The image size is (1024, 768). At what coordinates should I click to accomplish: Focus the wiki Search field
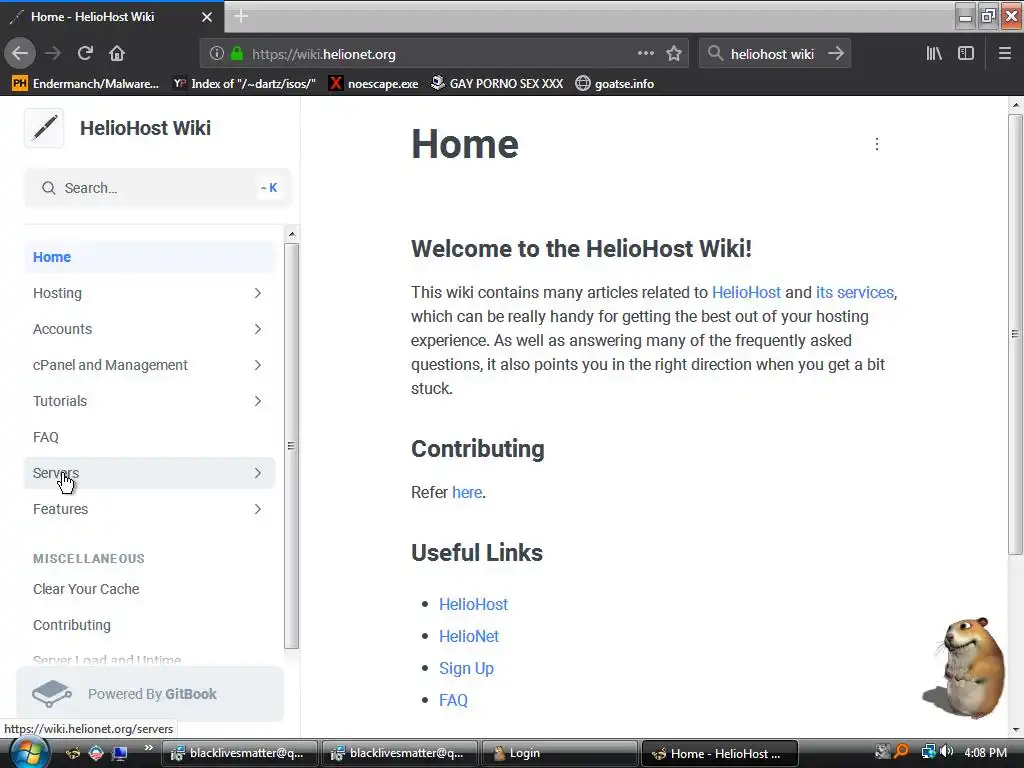(157, 188)
